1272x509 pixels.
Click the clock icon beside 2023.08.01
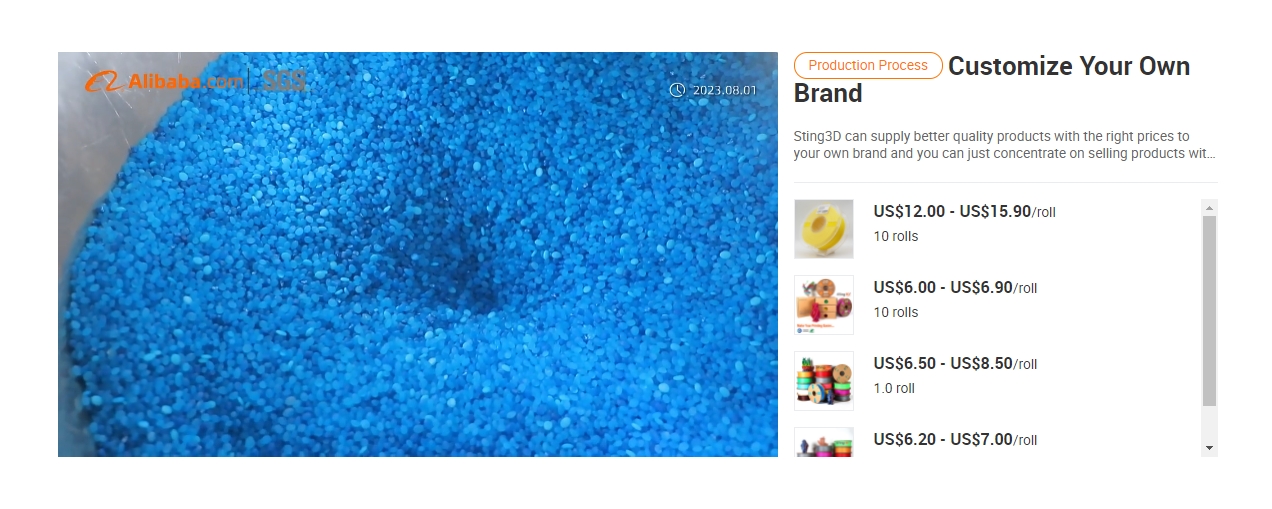(x=677, y=90)
